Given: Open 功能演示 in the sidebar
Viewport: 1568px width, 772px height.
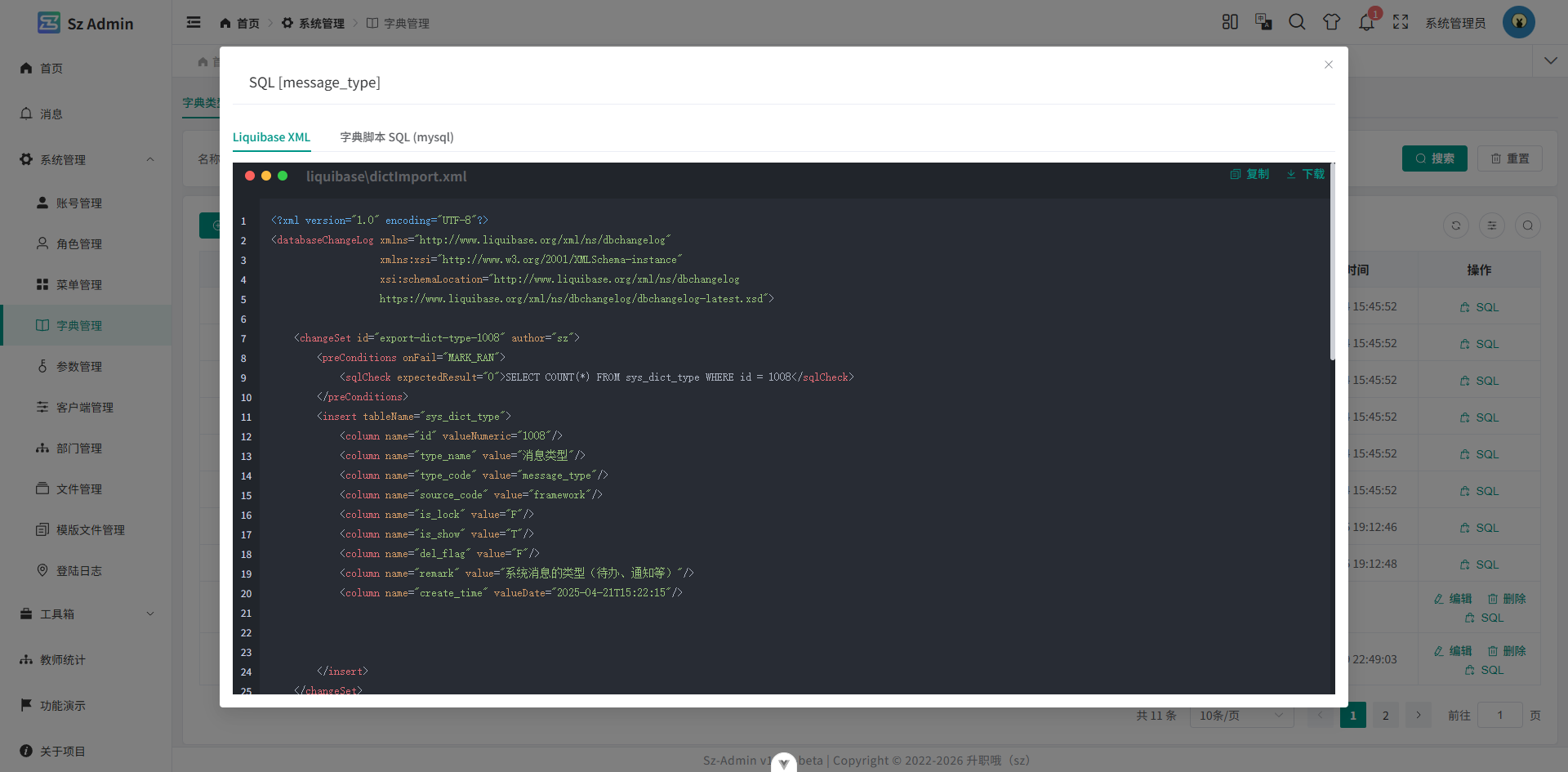Looking at the screenshot, I should pos(86,705).
